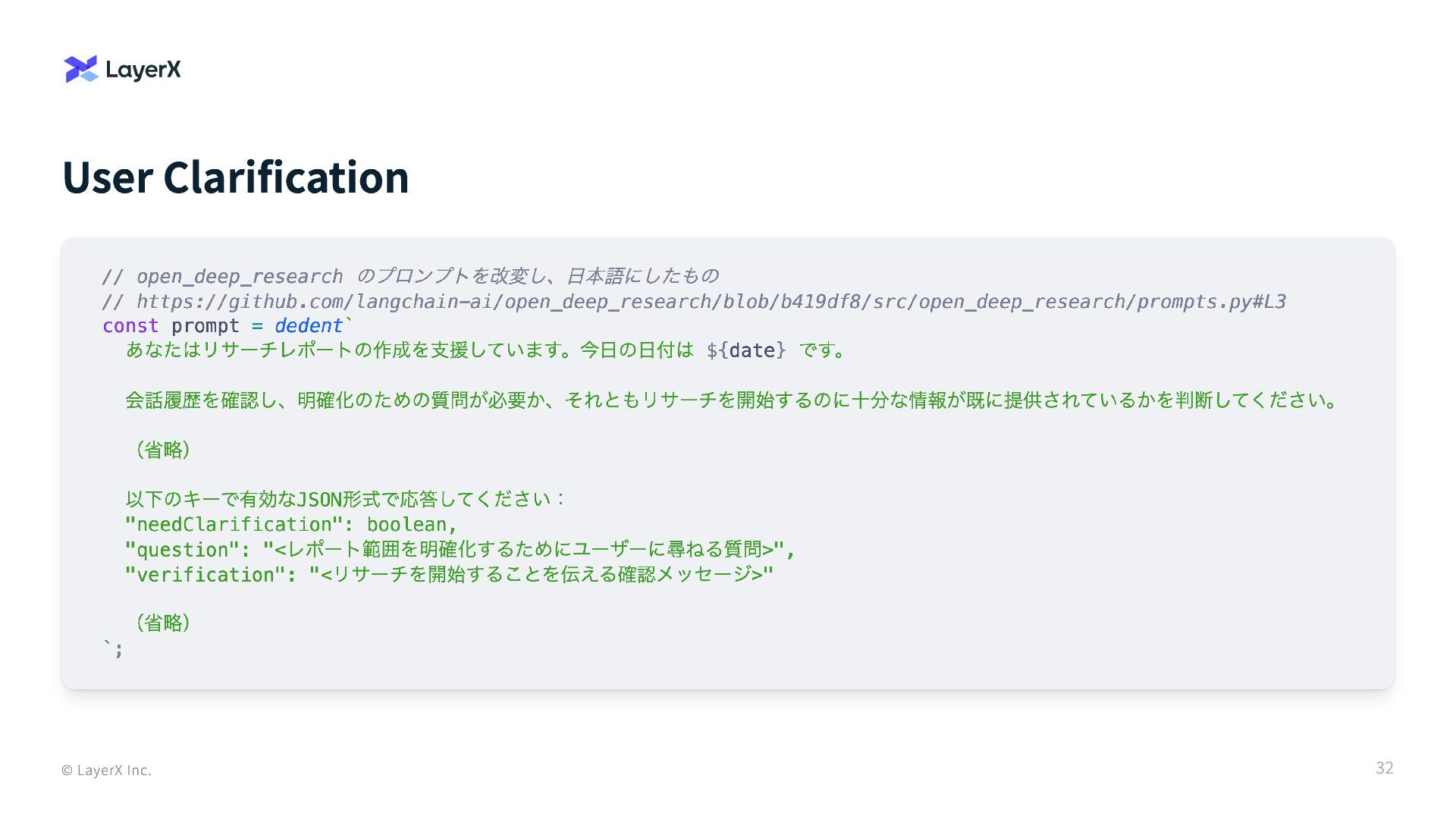Image resolution: width=1456 pixels, height=819 pixels.
Task: Click the User Clarification slide title
Action: (235, 177)
